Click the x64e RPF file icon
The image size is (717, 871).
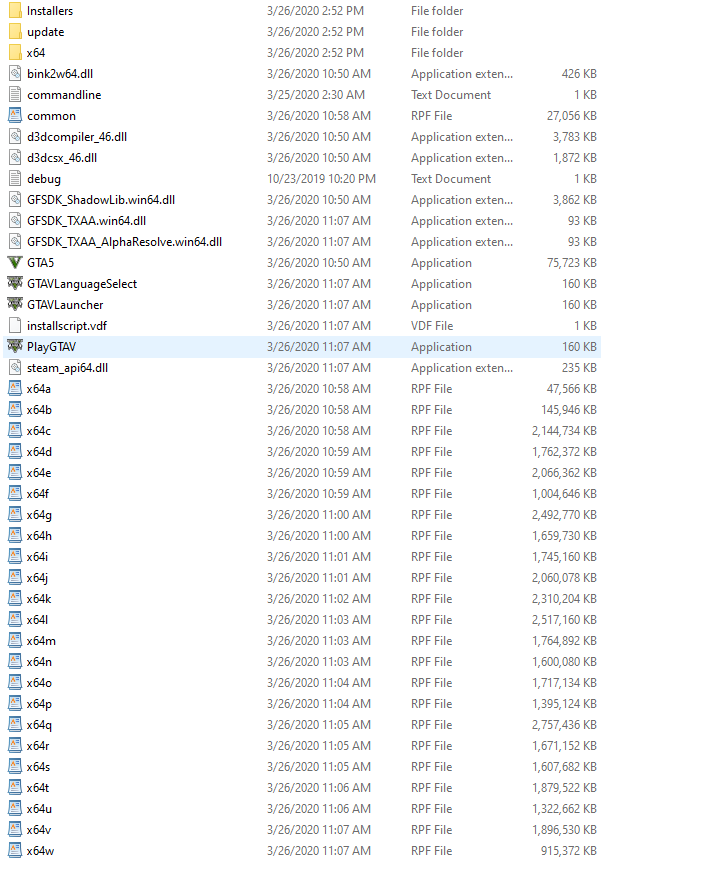pos(16,473)
